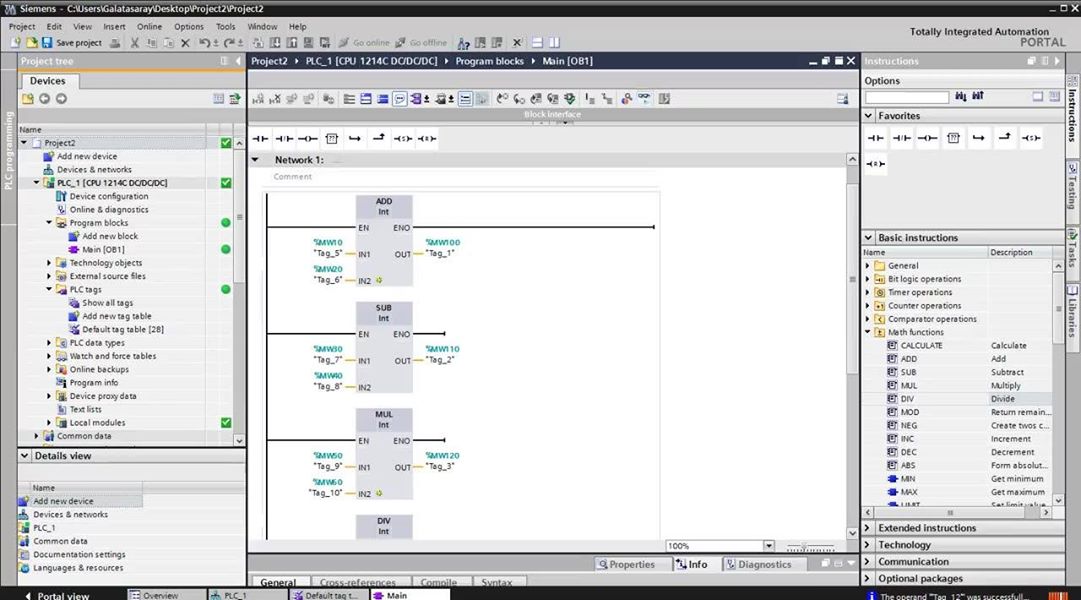Click search downward icon in Instructions options
1081x600 pixels.
pyautogui.click(x=960, y=97)
